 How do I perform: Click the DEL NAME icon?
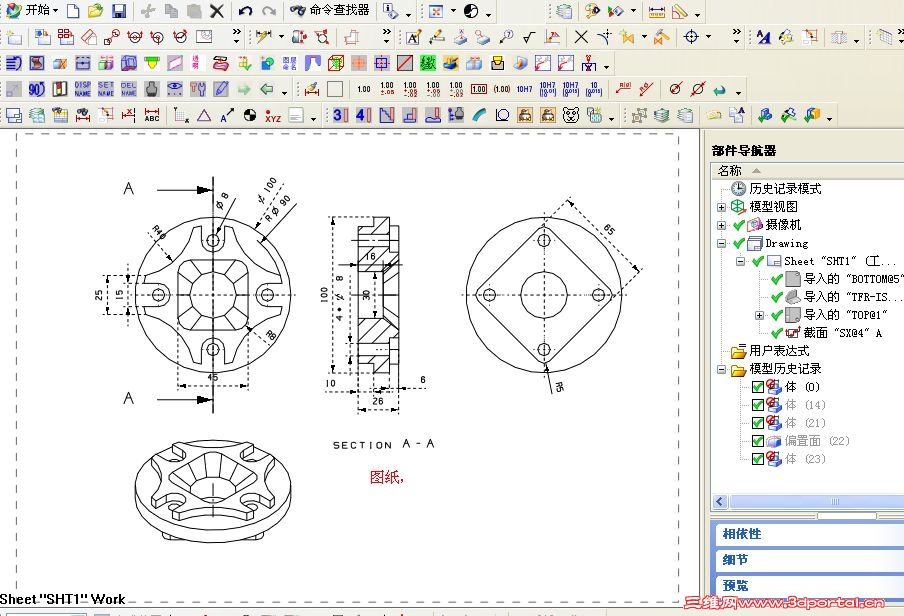(x=129, y=89)
